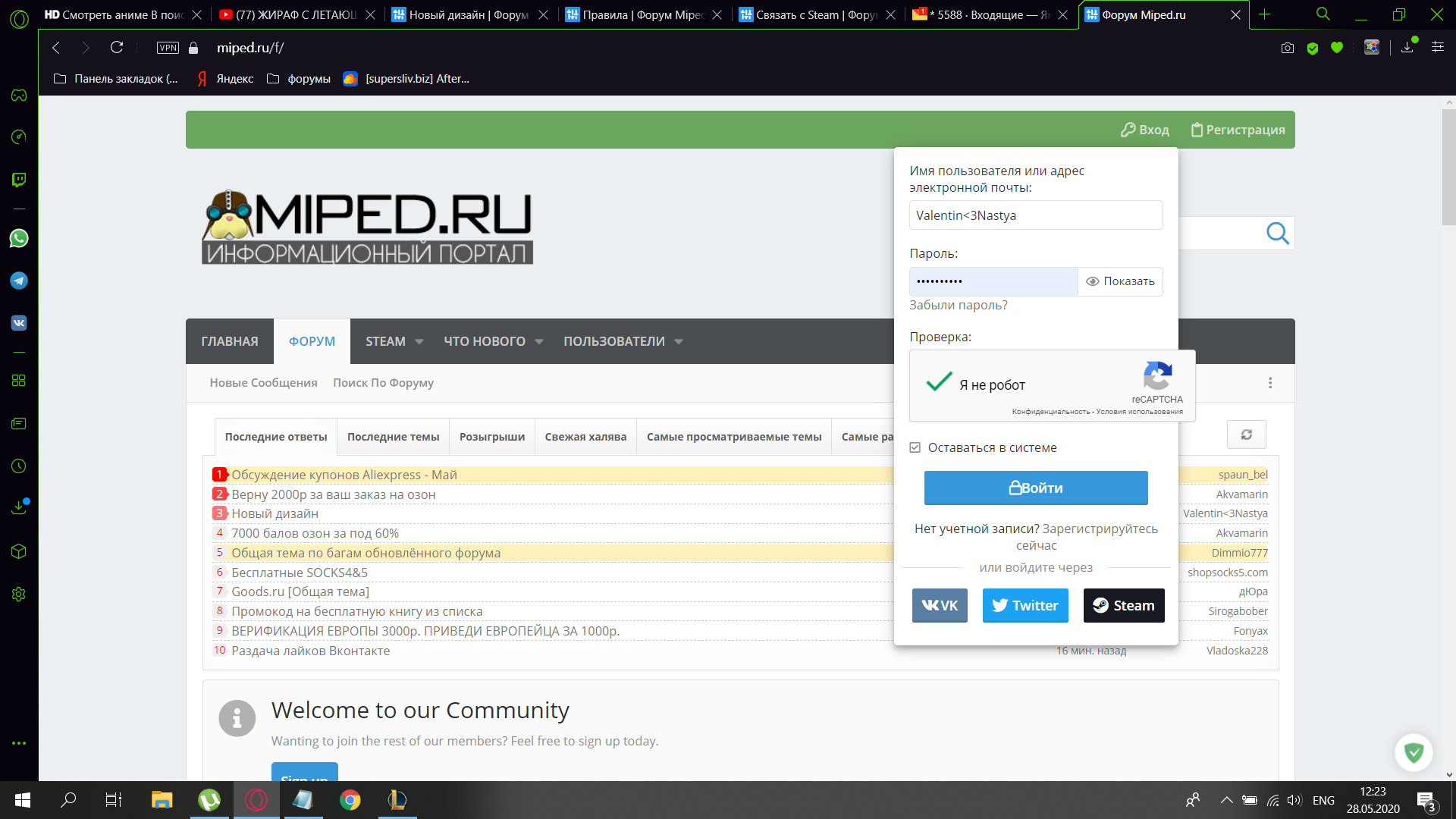The height and width of the screenshot is (819, 1456).
Task: Expand the ПОЛЬЗОВАТЕЛИ dropdown arrow
Action: pos(679,342)
